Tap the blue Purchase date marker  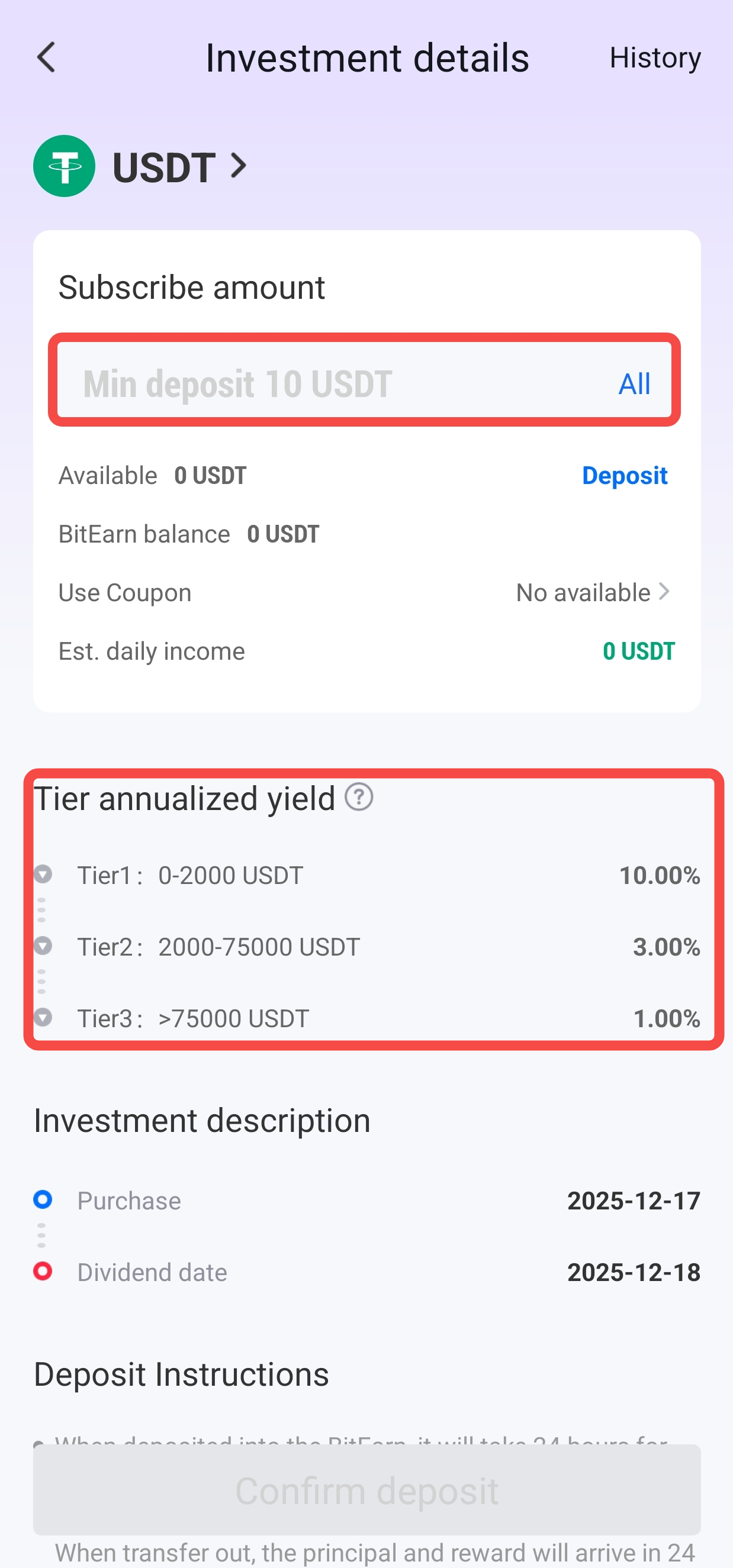(x=43, y=1200)
